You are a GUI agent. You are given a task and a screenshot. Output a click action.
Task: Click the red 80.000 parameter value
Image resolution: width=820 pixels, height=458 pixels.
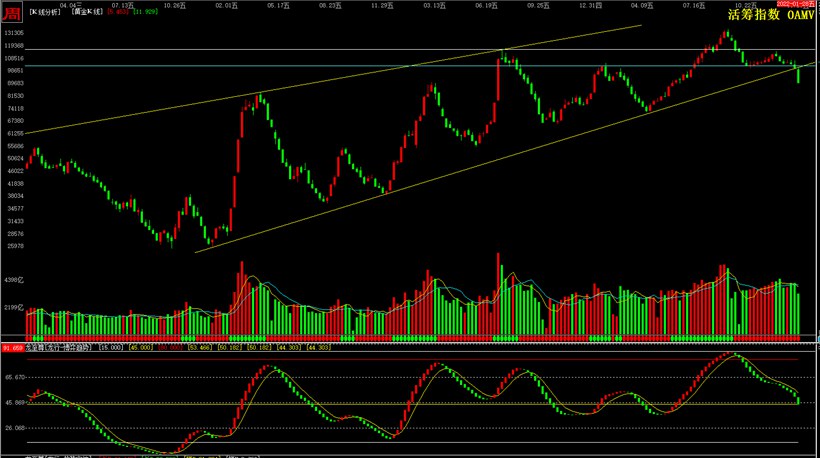(170, 347)
